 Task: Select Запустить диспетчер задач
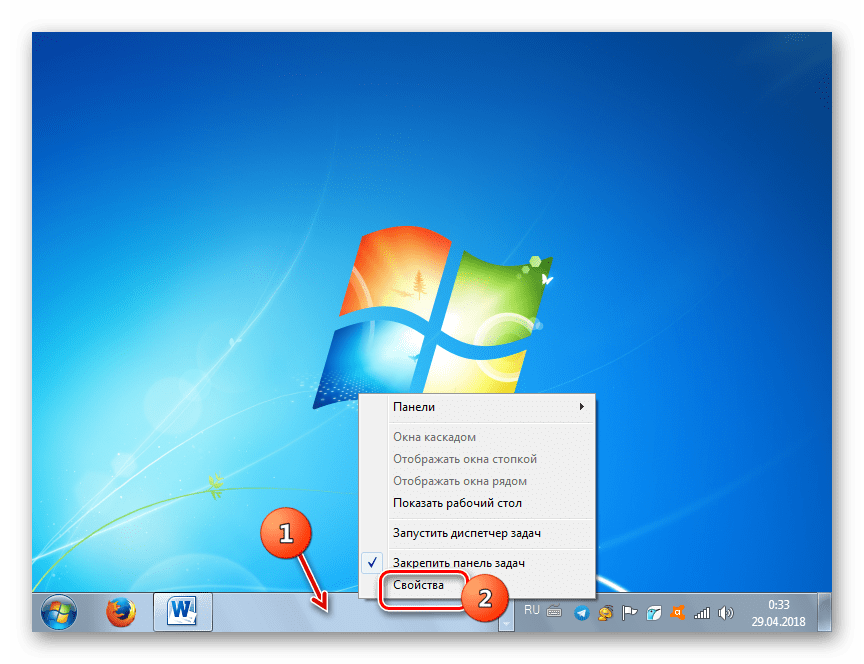click(x=477, y=533)
